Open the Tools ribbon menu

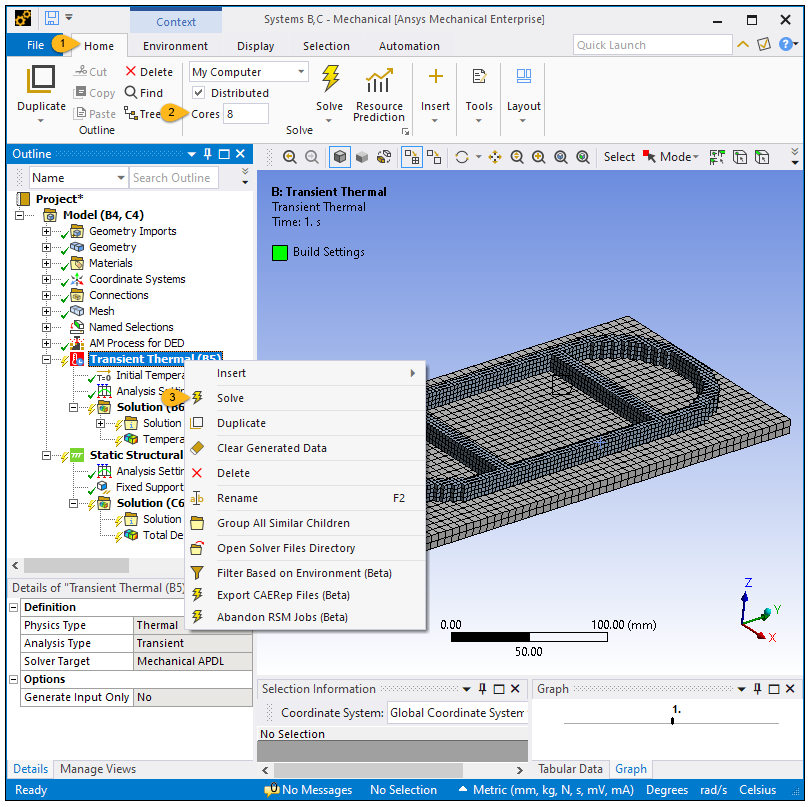[479, 96]
